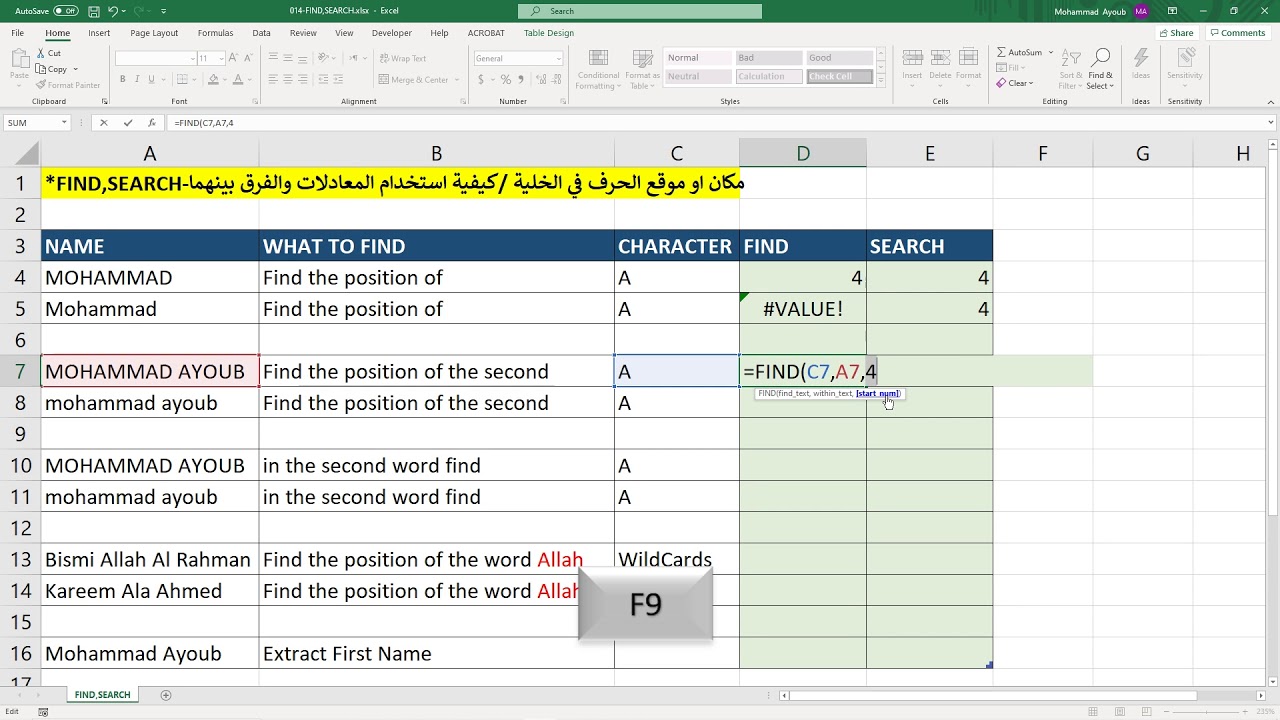This screenshot has width=1280, height=720.
Task: Apply the Good cell style
Action: click(x=839, y=58)
